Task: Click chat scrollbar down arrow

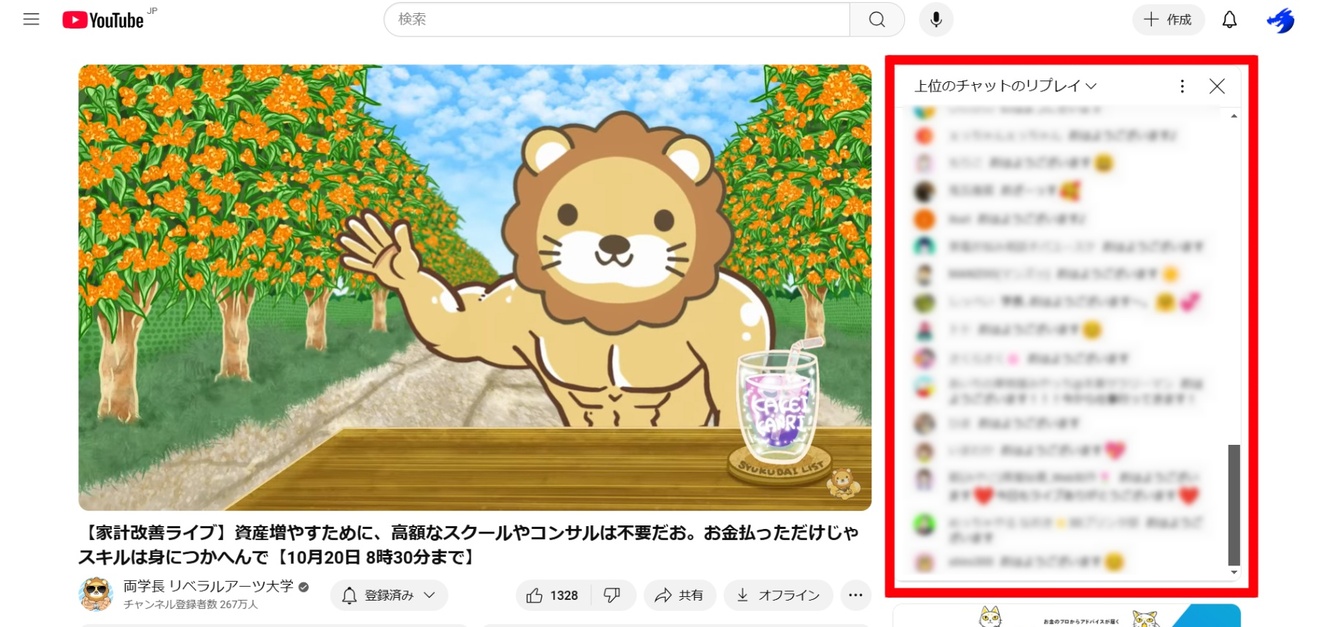Action: (x=1234, y=572)
